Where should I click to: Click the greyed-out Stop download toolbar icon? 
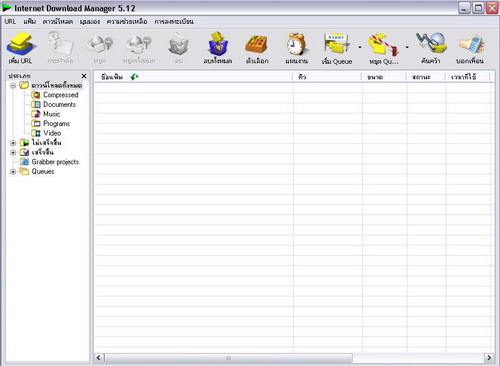click(x=100, y=44)
